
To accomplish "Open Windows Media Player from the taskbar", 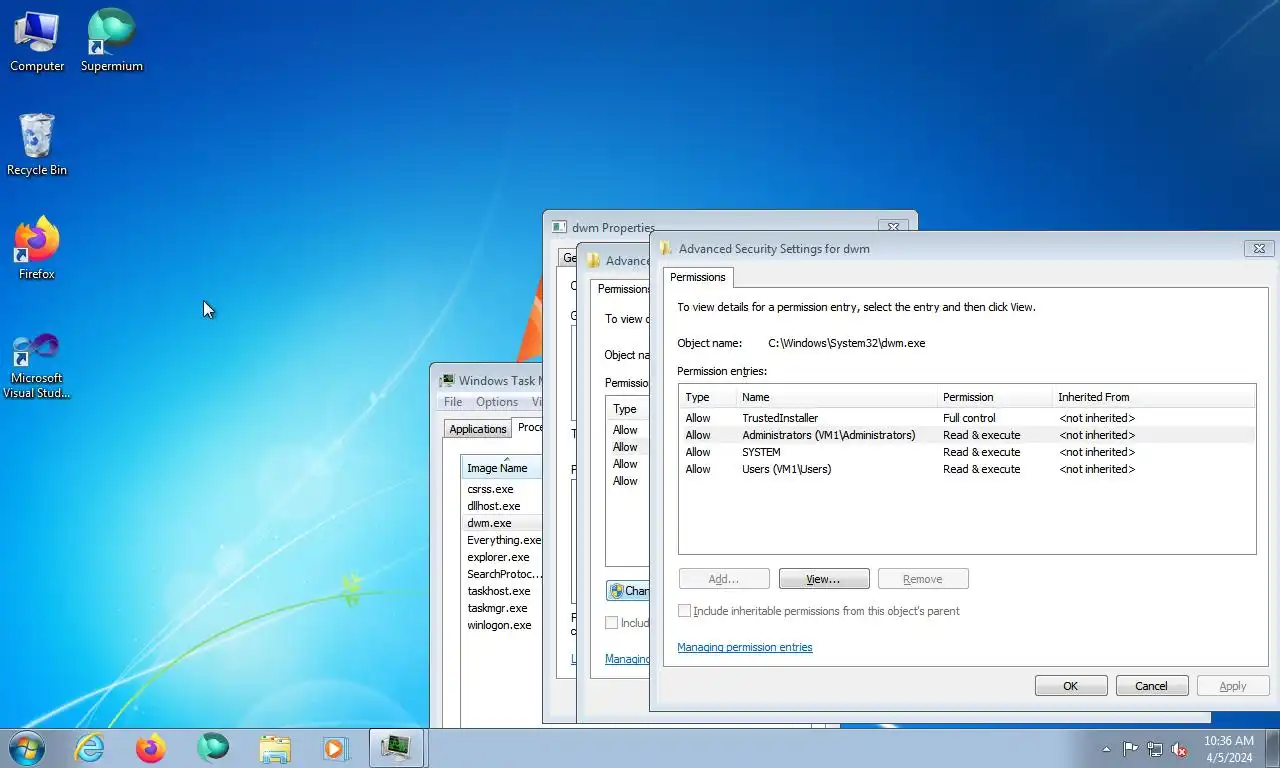I will click(x=335, y=748).
